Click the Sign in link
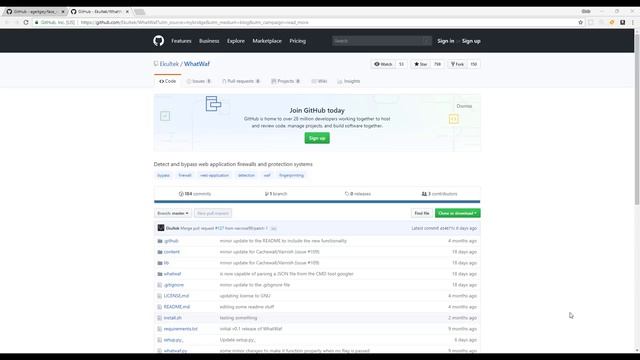 [x=446, y=41]
